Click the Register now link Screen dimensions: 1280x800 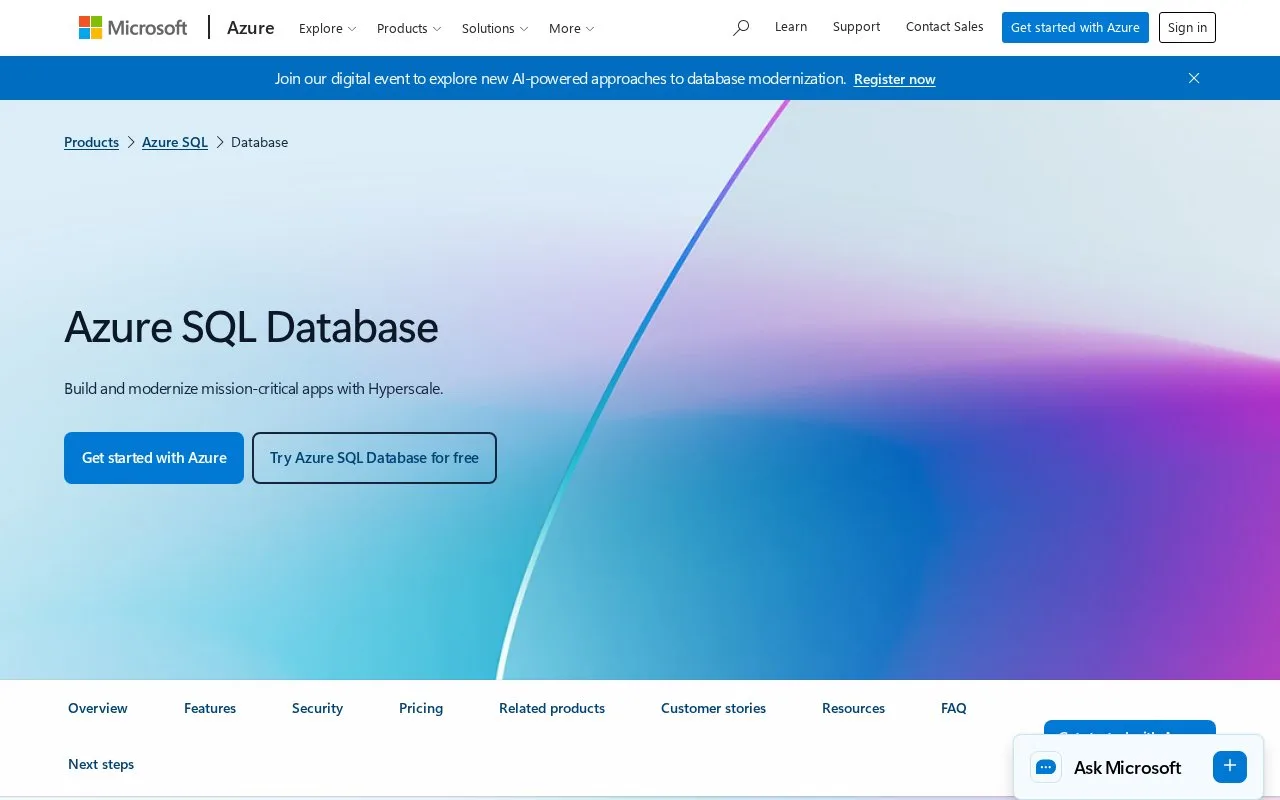tap(895, 79)
